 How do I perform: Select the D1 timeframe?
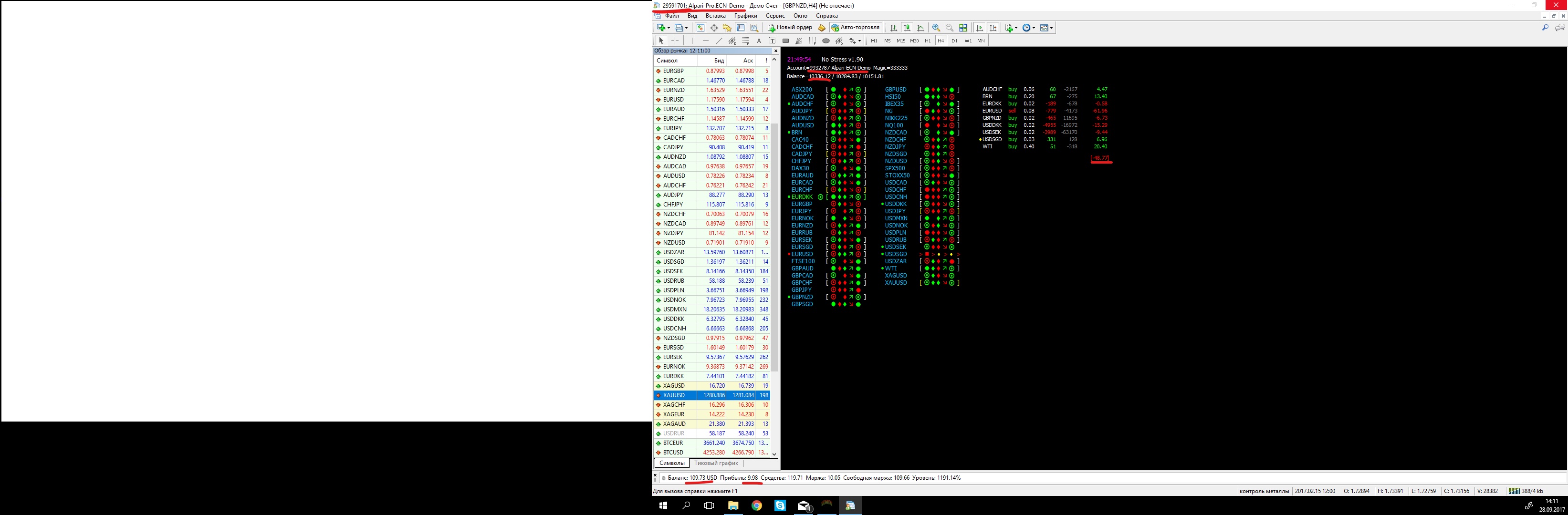(x=954, y=41)
